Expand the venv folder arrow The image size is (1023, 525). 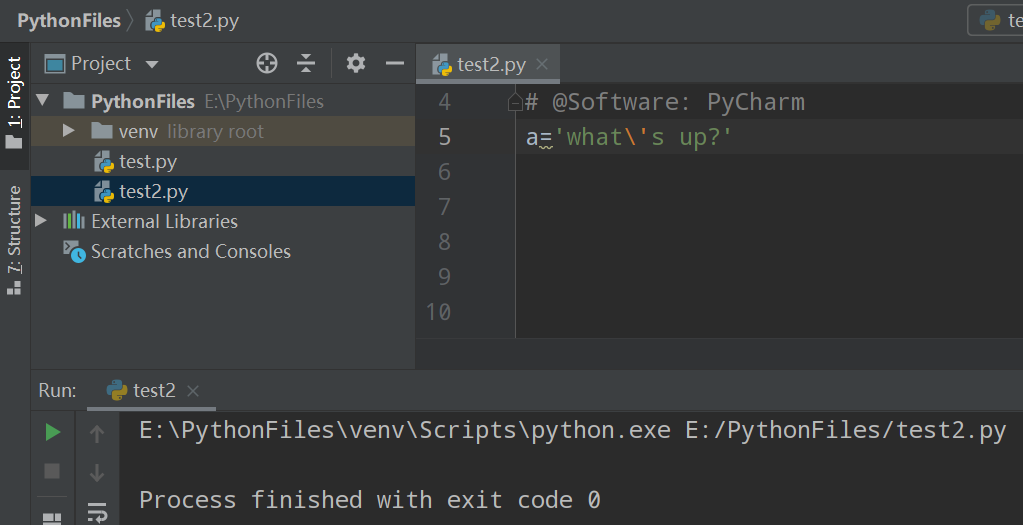(69, 130)
